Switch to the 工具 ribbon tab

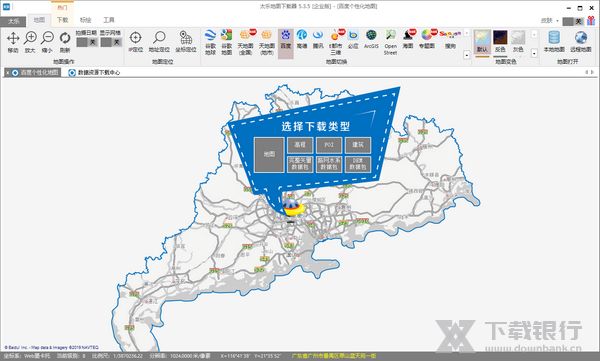click(109, 20)
